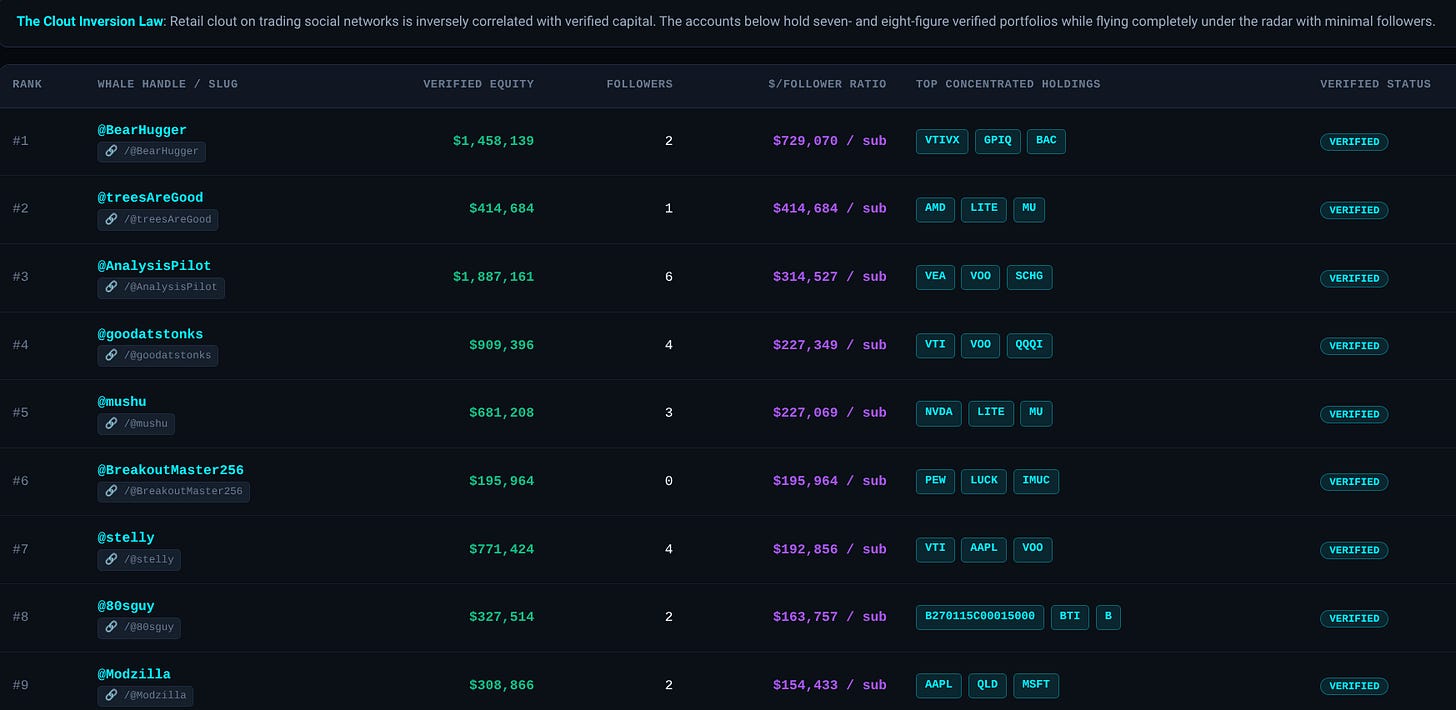Image resolution: width=1456 pixels, height=710 pixels.
Task: Click the equity value $909,396
Action: click(502, 345)
